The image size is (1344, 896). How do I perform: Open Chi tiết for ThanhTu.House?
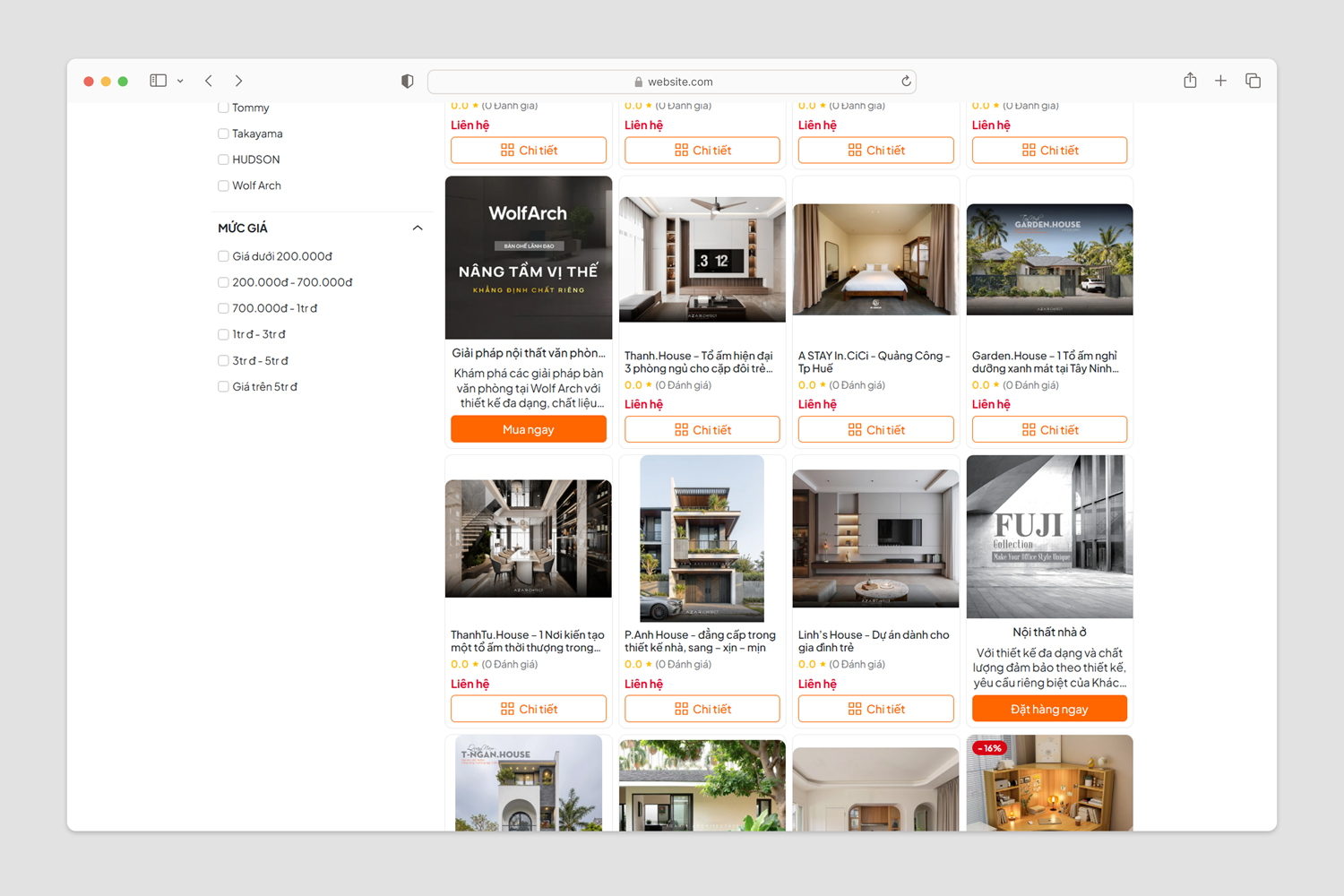point(529,709)
